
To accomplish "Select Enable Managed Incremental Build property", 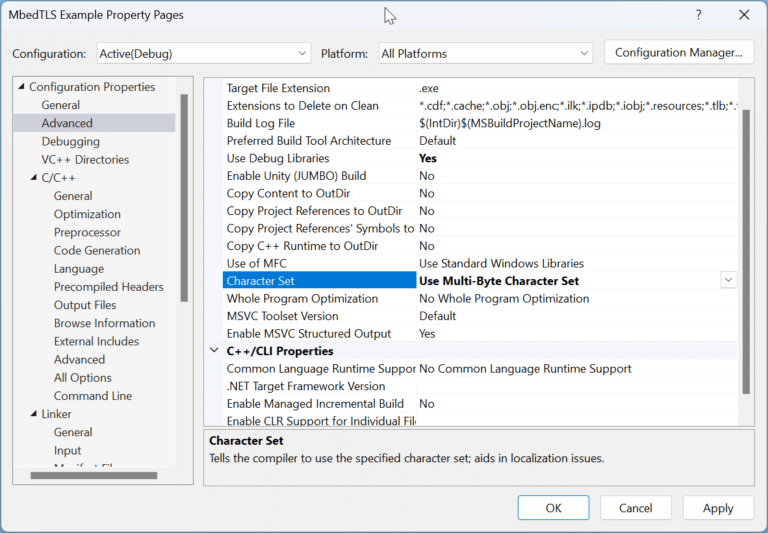I will click(315, 404).
